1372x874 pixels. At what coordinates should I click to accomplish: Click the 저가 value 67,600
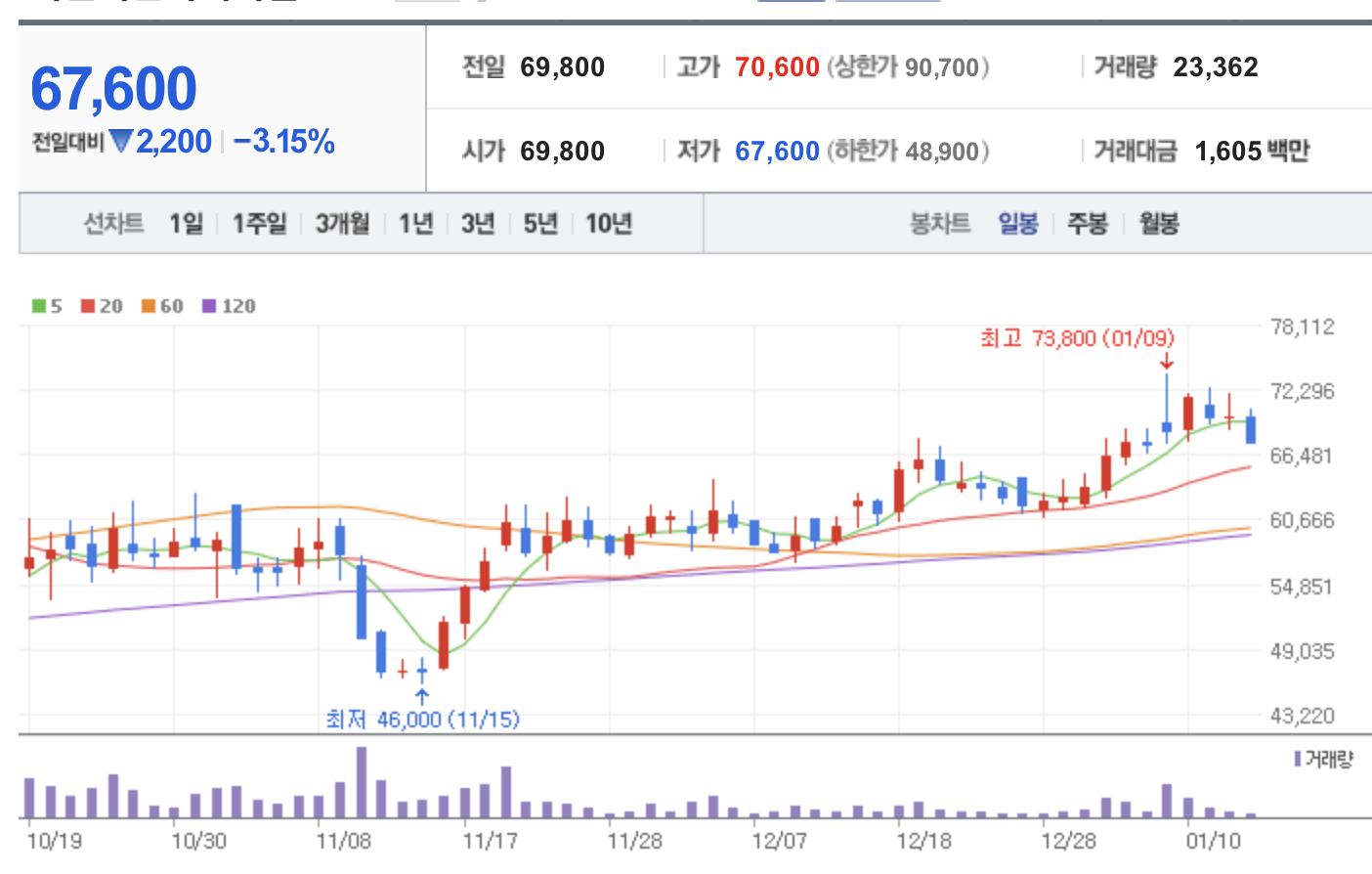click(x=777, y=152)
